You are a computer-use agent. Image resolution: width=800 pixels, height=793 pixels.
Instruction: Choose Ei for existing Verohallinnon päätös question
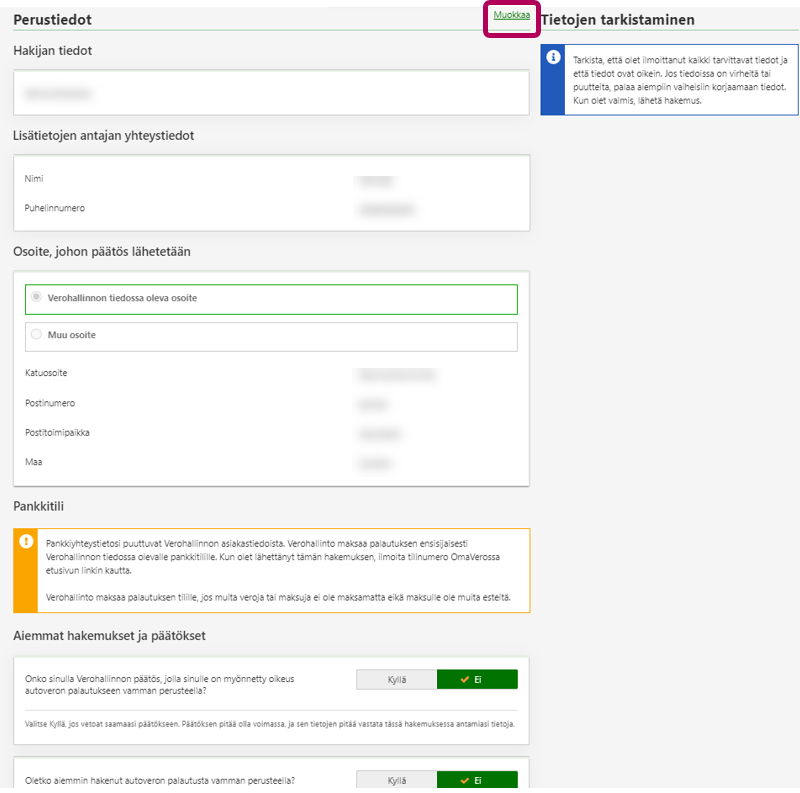(477, 680)
